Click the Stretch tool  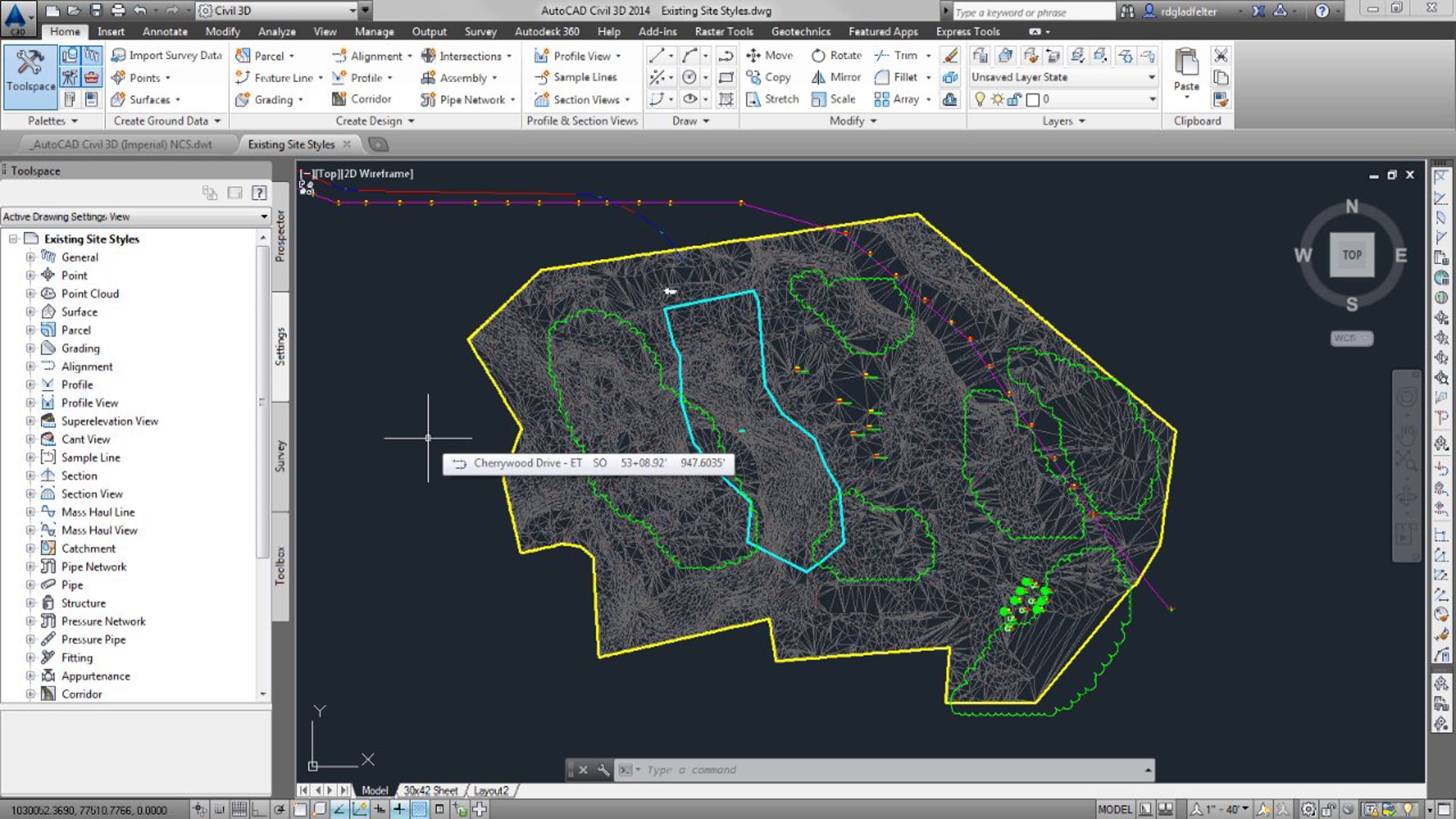(772, 99)
